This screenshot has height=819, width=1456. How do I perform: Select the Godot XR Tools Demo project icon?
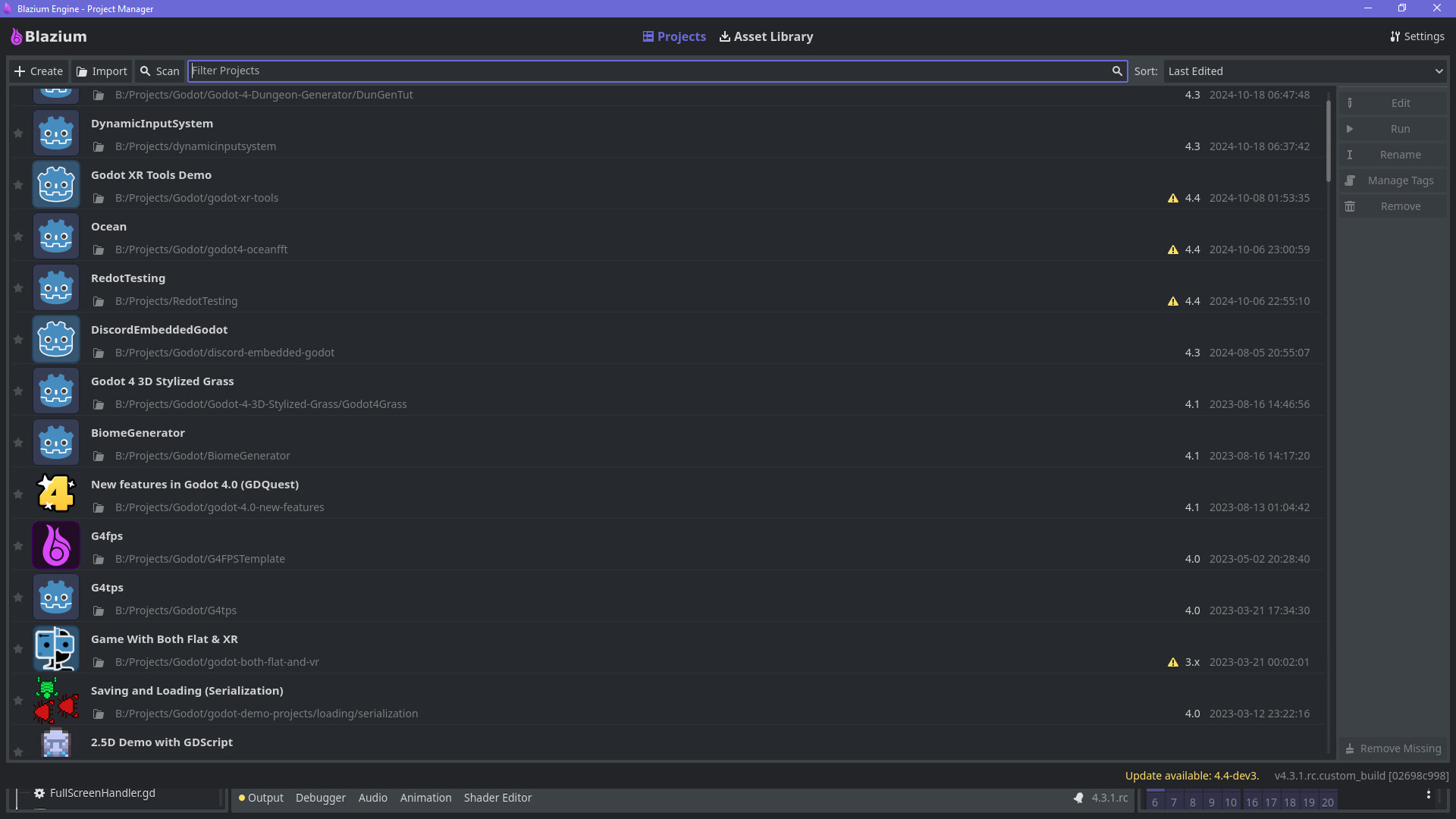(x=55, y=184)
